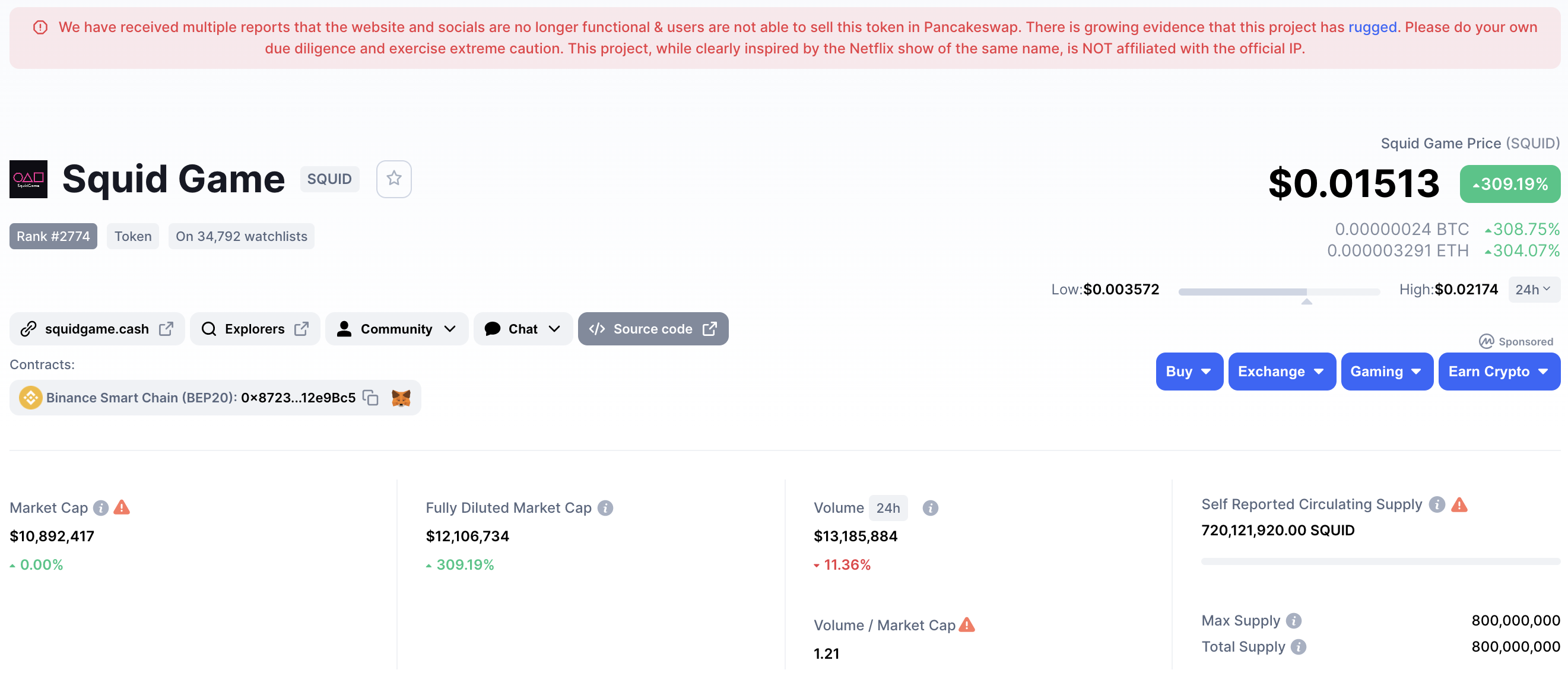Click Fully Diluted Market Cap info icon
Viewport: 1568px width, 673px height.
tap(605, 507)
